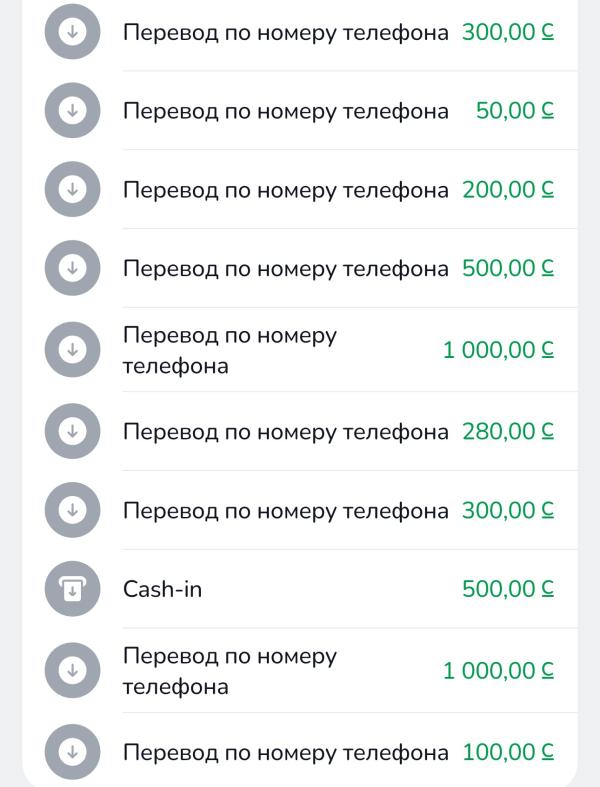Tap the arrow icon next to 100,00 transfer
The image size is (600, 787).
72,752
